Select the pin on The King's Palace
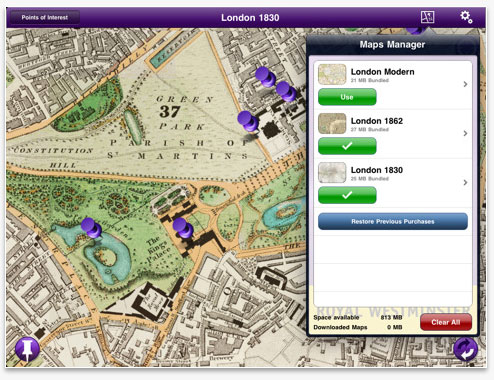Screen dimensions: 494x380 (x=182, y=228)
